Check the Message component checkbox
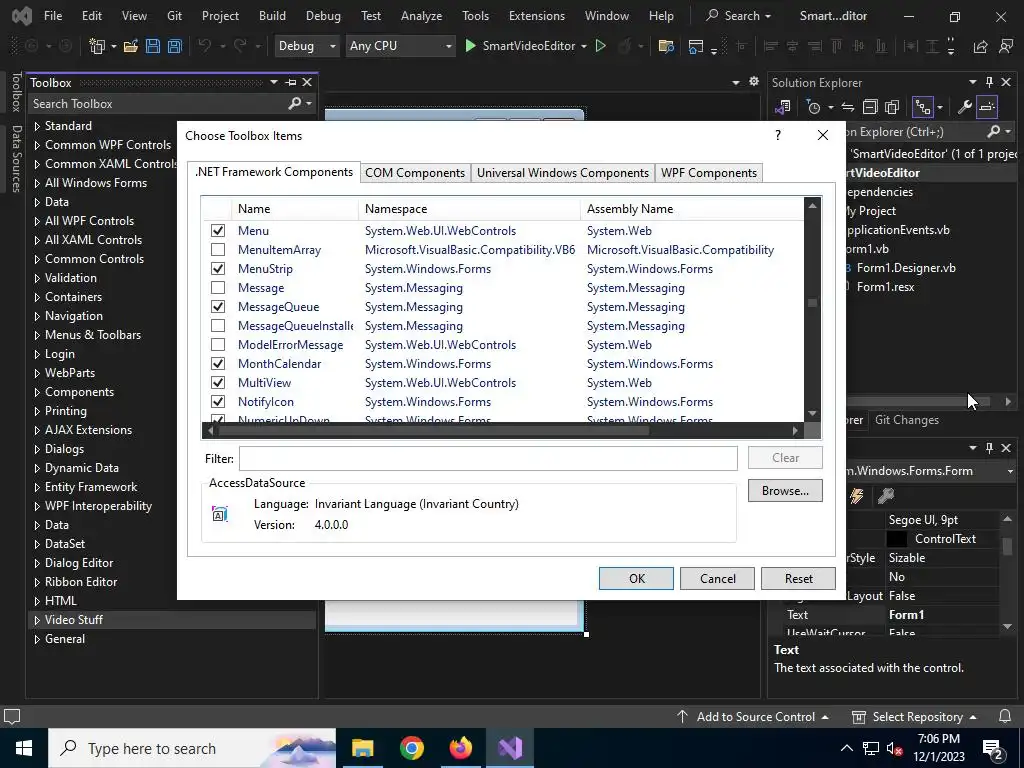The width and height of the screenshot is (1024, 768). pyautogui.click(x=218, y=287)
